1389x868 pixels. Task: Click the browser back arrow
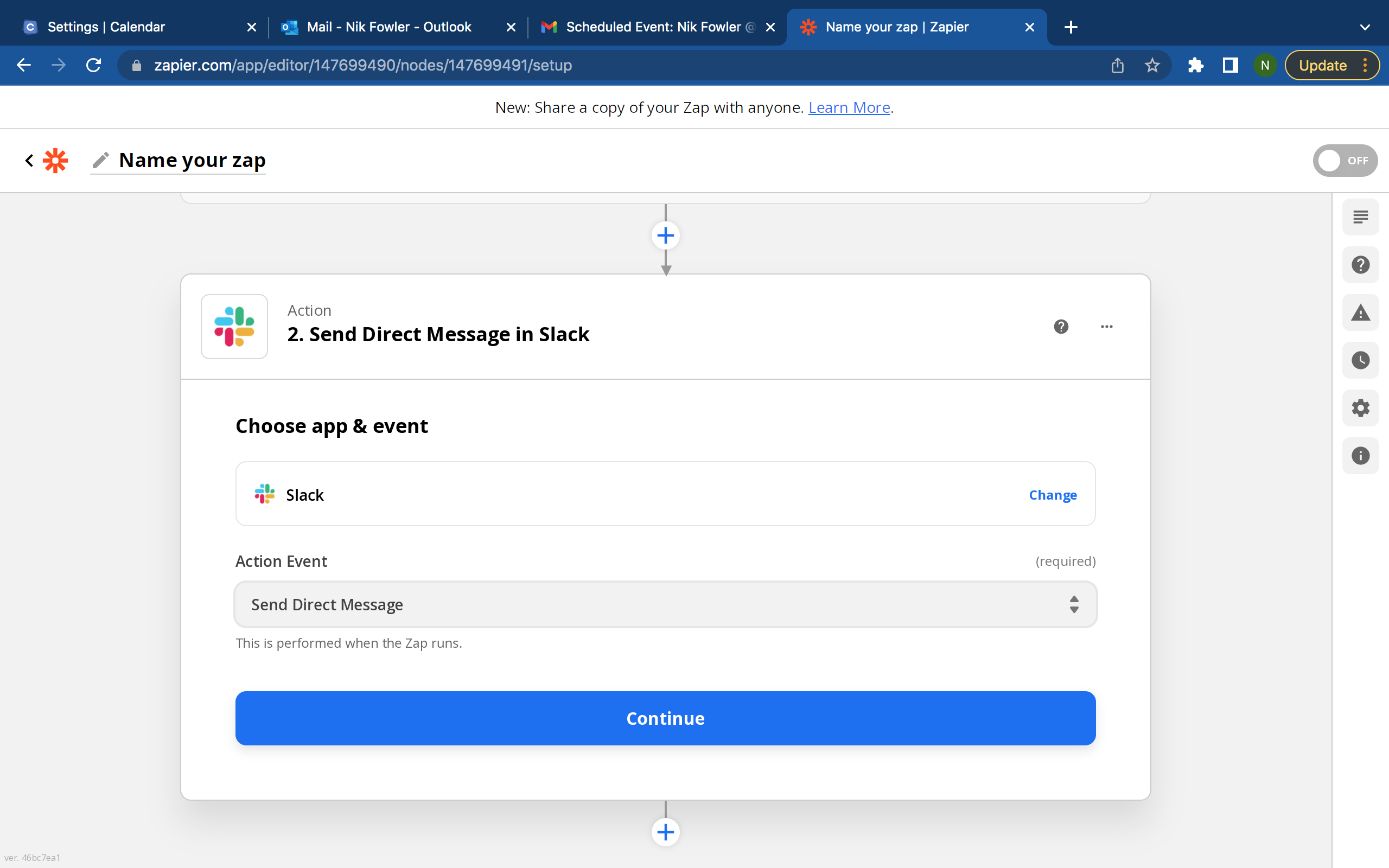23,65
